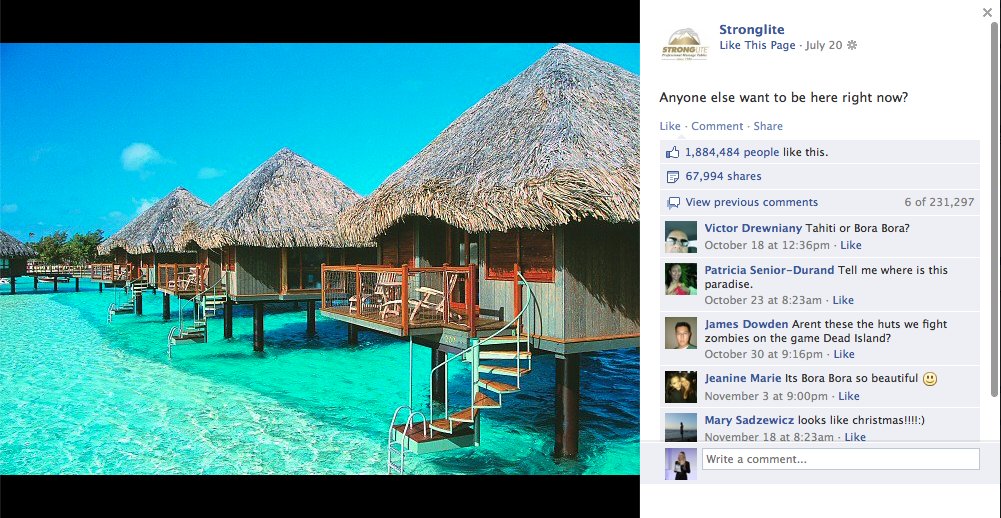Click the Like This Page link
This screenshot has height=518, width=1001.
(757, 45)
